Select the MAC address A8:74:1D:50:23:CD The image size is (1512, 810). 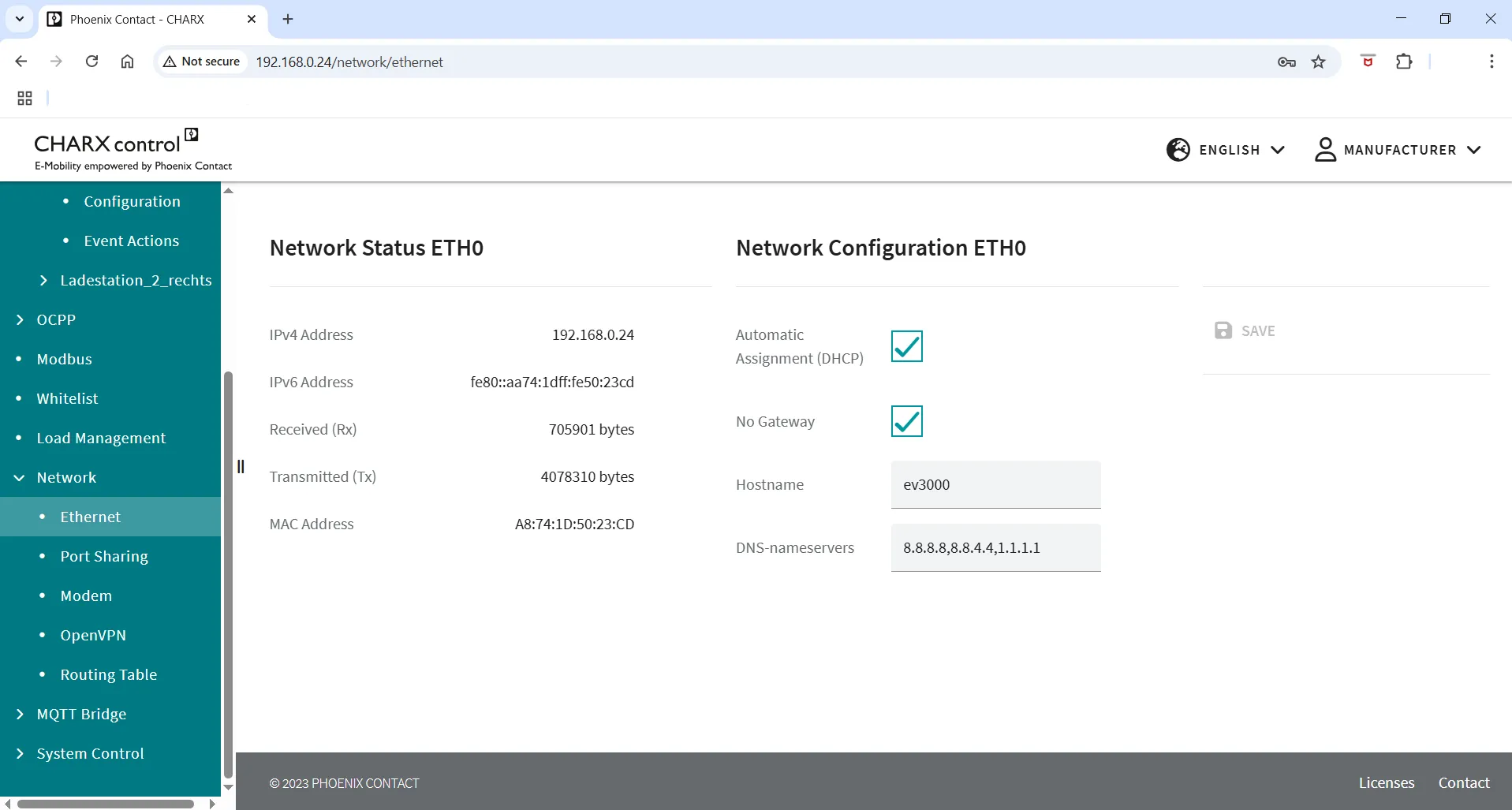pyautogui.click(x=574, y=524)
